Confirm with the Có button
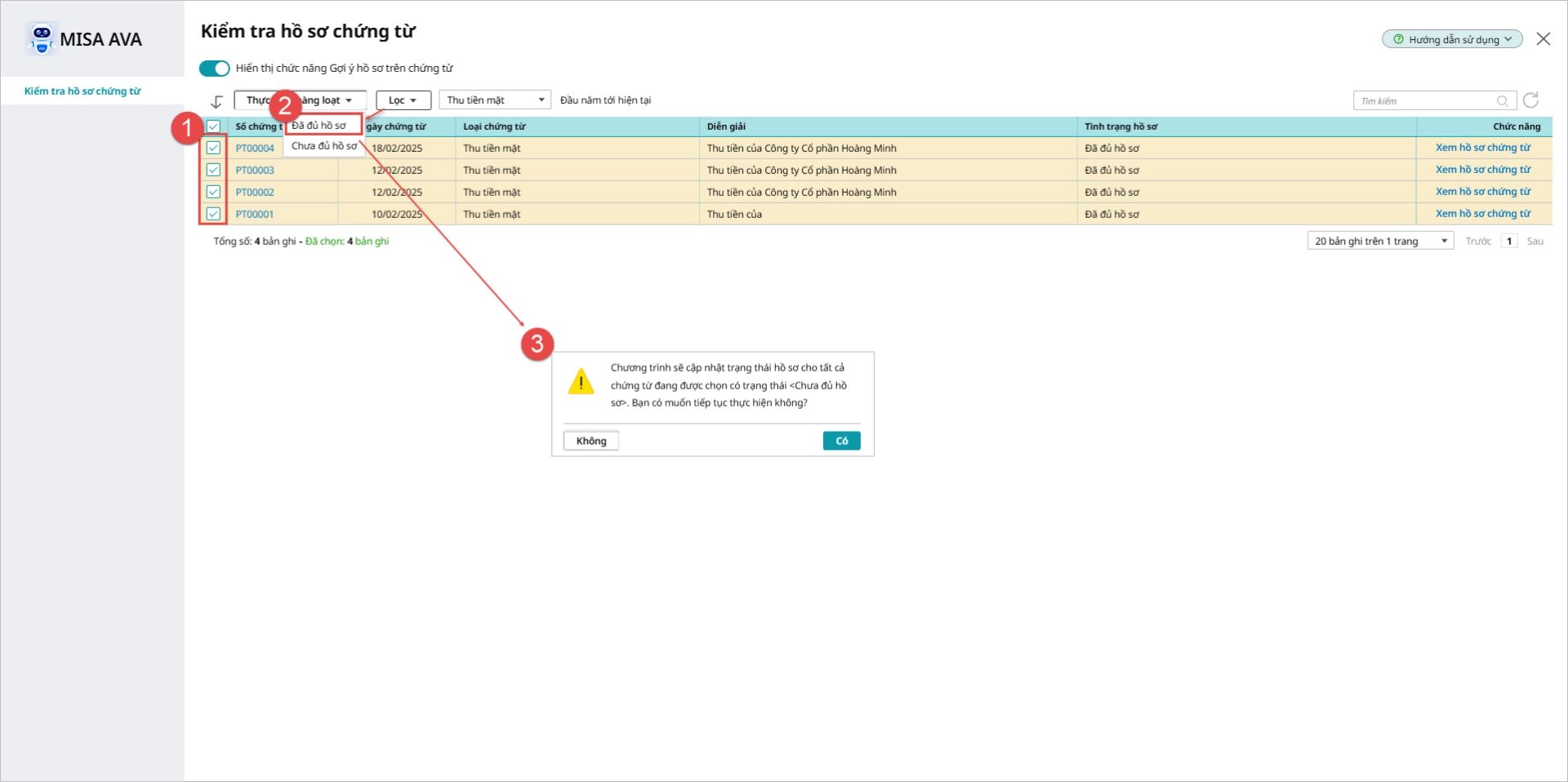The image size is (1568, 782). pyautogui.click(x=841, y=441)
